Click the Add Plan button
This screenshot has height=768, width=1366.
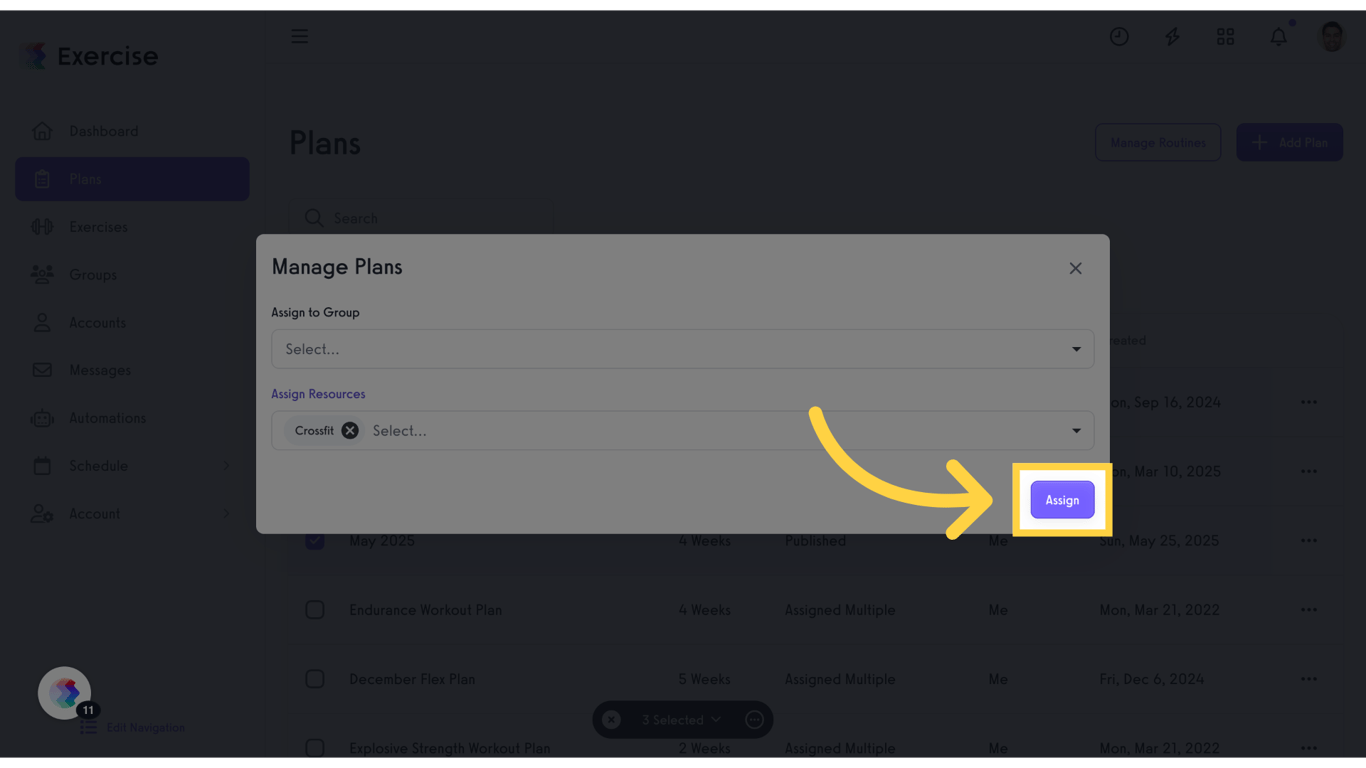[x=1289, y=143]
